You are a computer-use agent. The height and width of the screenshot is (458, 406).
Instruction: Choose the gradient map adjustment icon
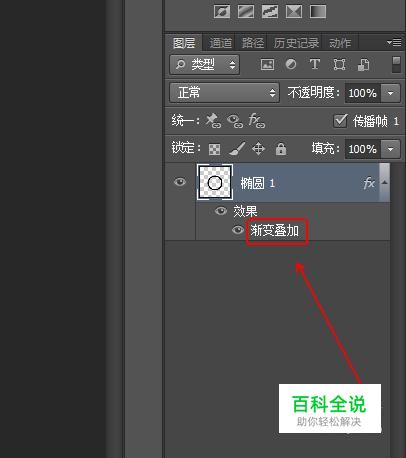(x=318, y=12)
